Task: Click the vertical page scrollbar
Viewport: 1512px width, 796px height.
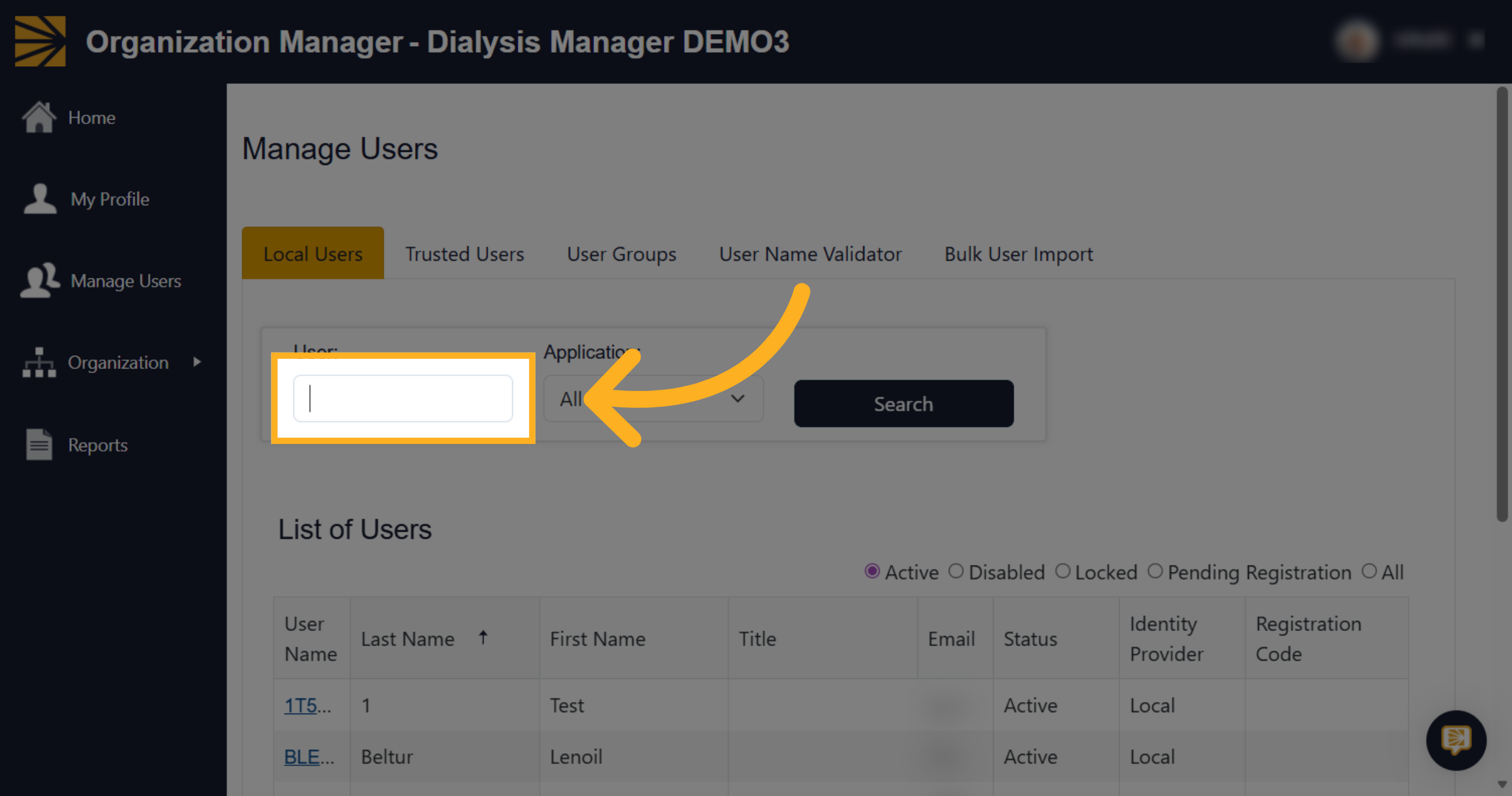Action: point(1502,304)
